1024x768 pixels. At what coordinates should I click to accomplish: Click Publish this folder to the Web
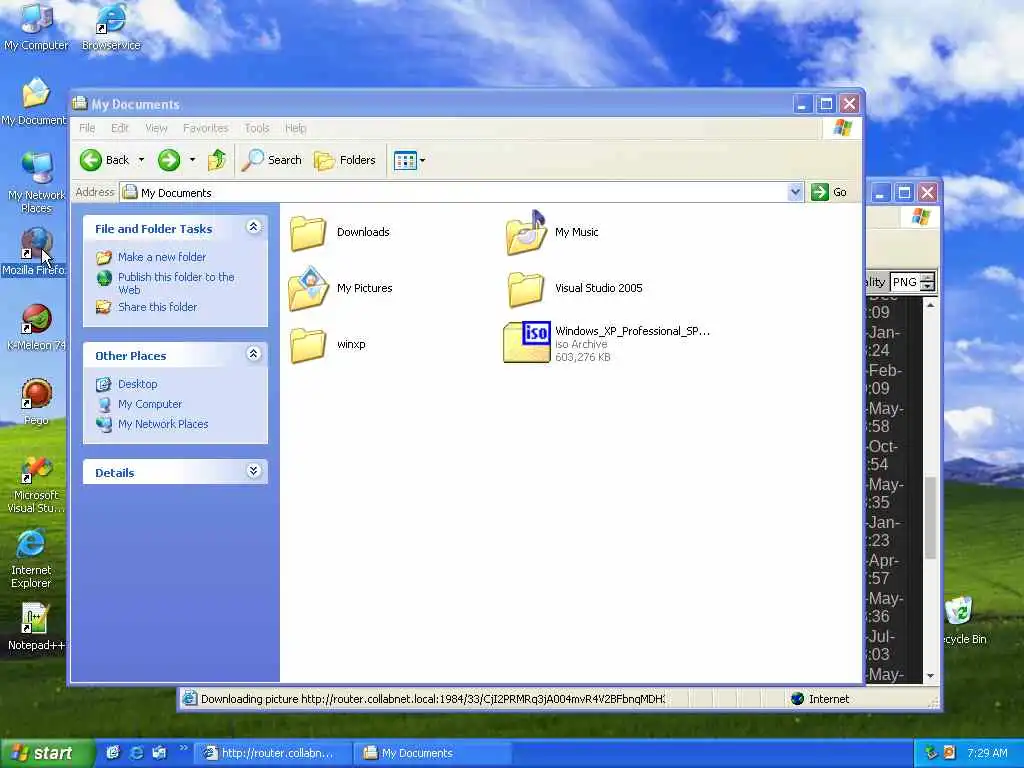click(x=176, y=283)
